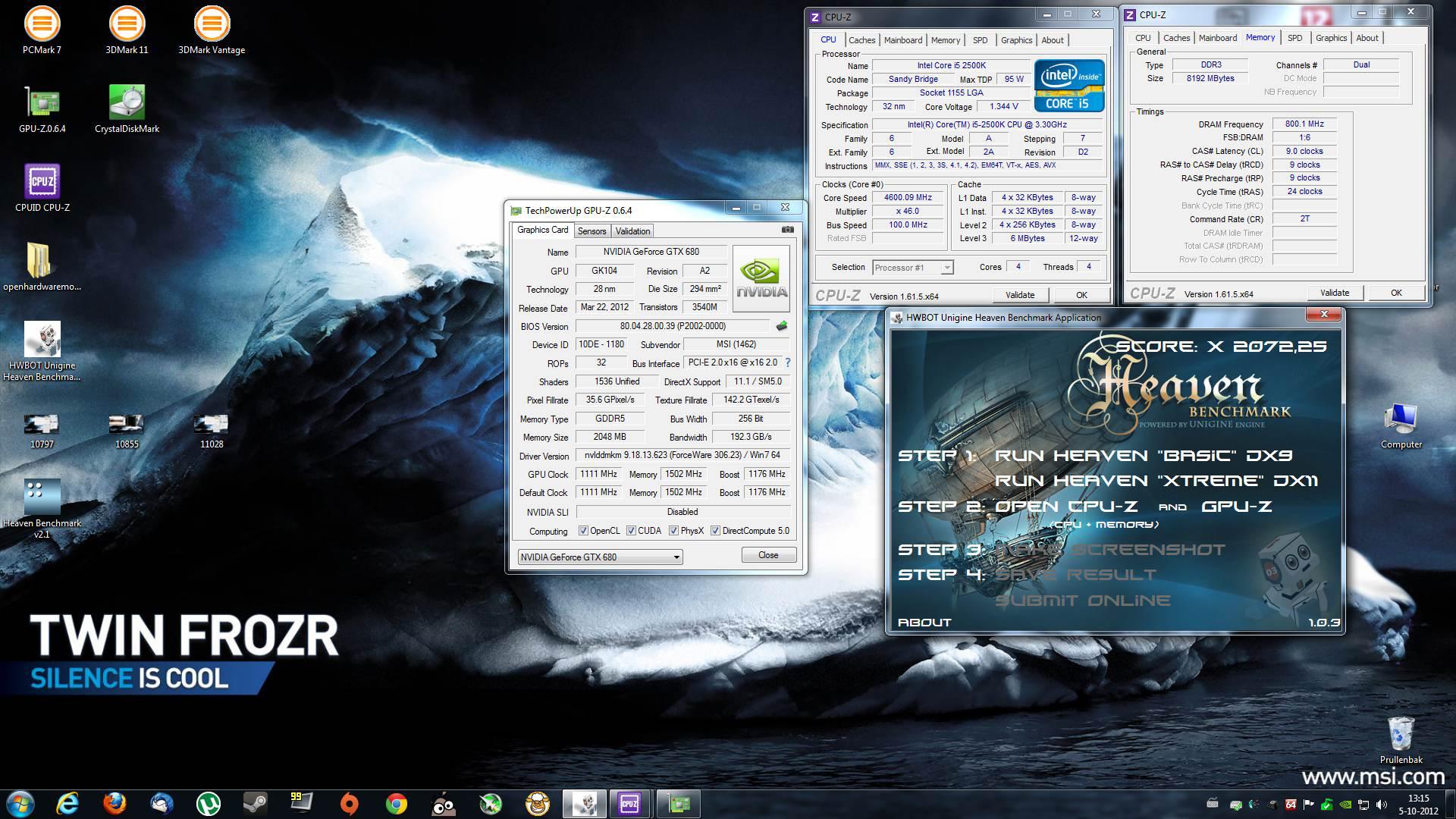Click the DRAM Frequency 800.1 MHz value
Image resolution: width=1456 pixels, height=819 pixels.
click(x=1304, y=124)
